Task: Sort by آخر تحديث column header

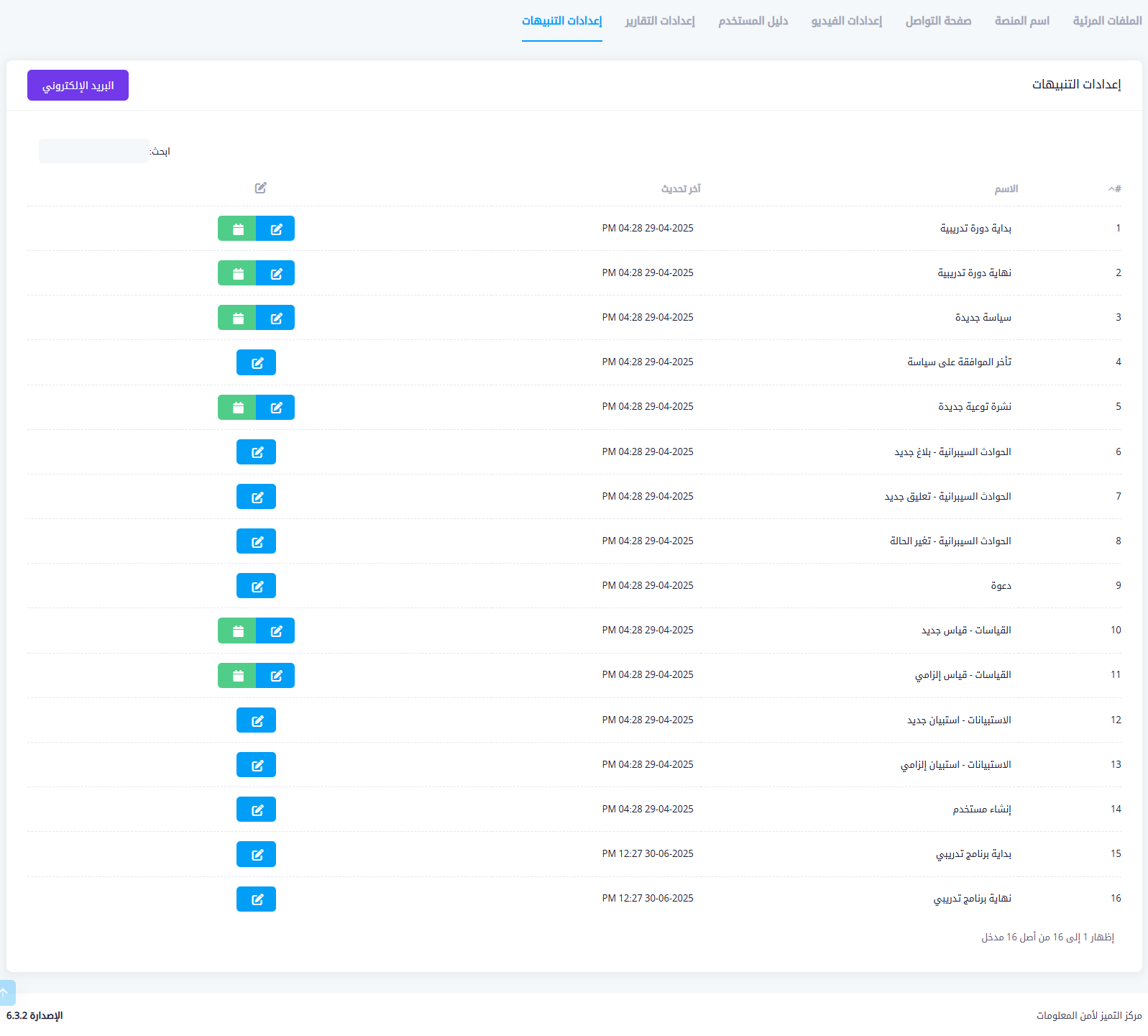Action: click(x=680, y=188)
